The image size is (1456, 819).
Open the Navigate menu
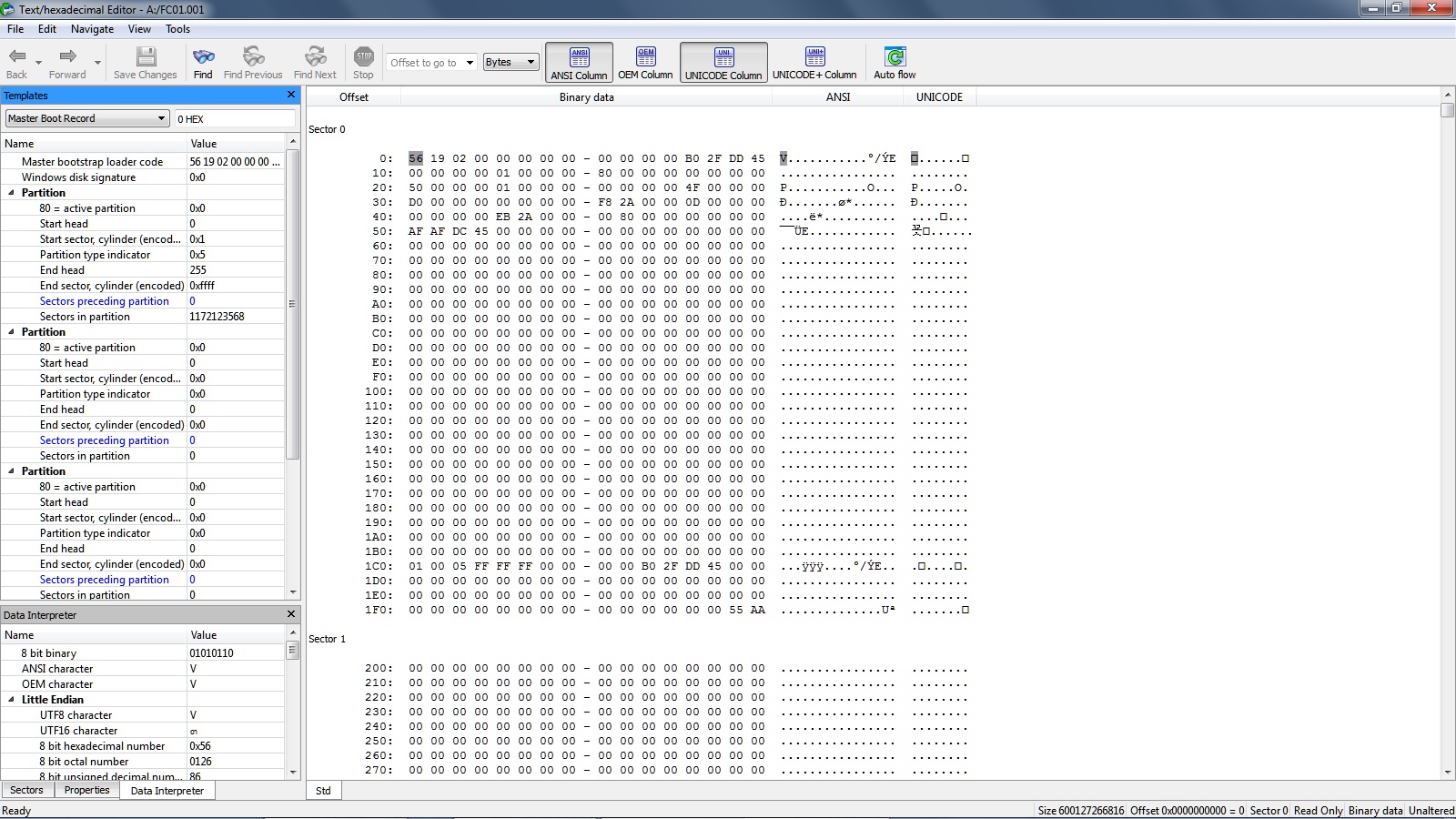[92, 29]
